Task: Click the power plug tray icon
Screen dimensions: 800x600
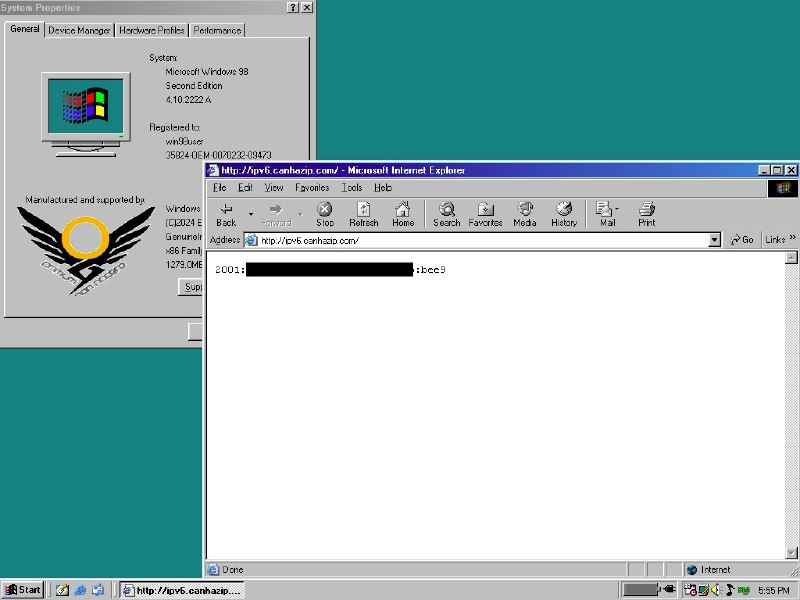Action: coord(669,589)
